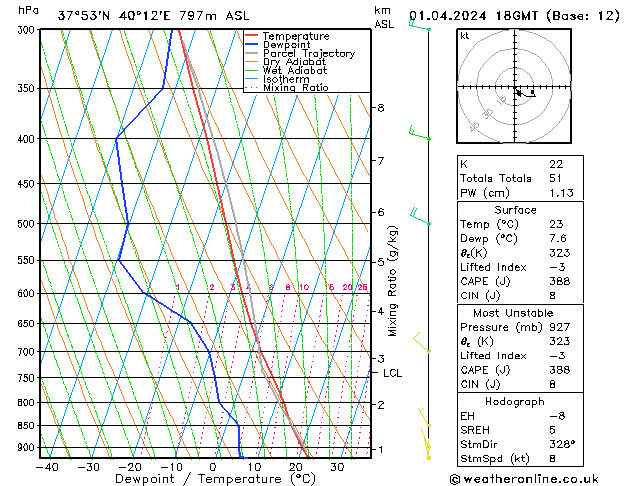Click the 900 hPa pressure label
The image size is (629, 486).
coord(28,447)
